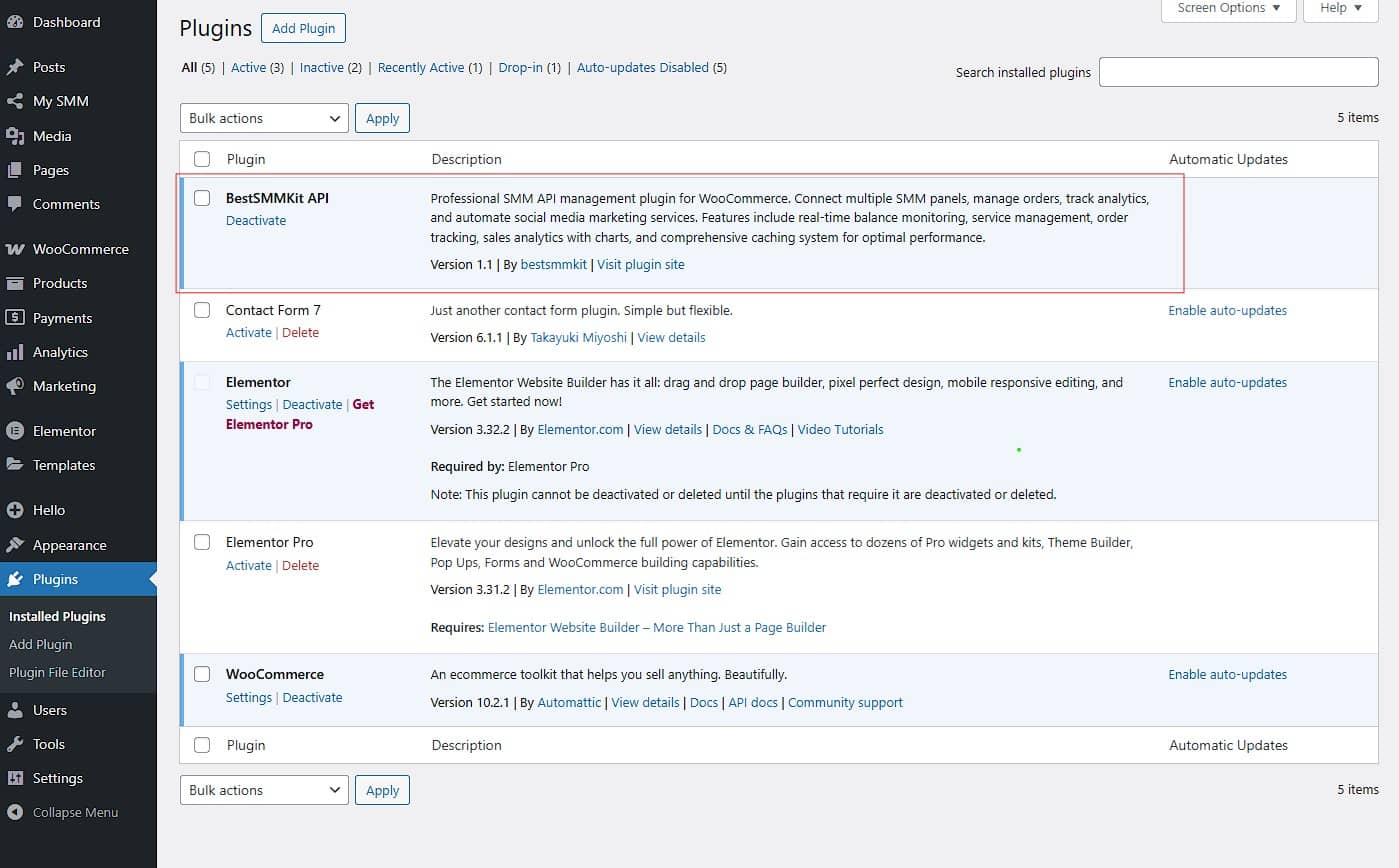Click the Search installed plugins field
This screenshot has height=868, width=1399.
click(x=1238, y=72)
